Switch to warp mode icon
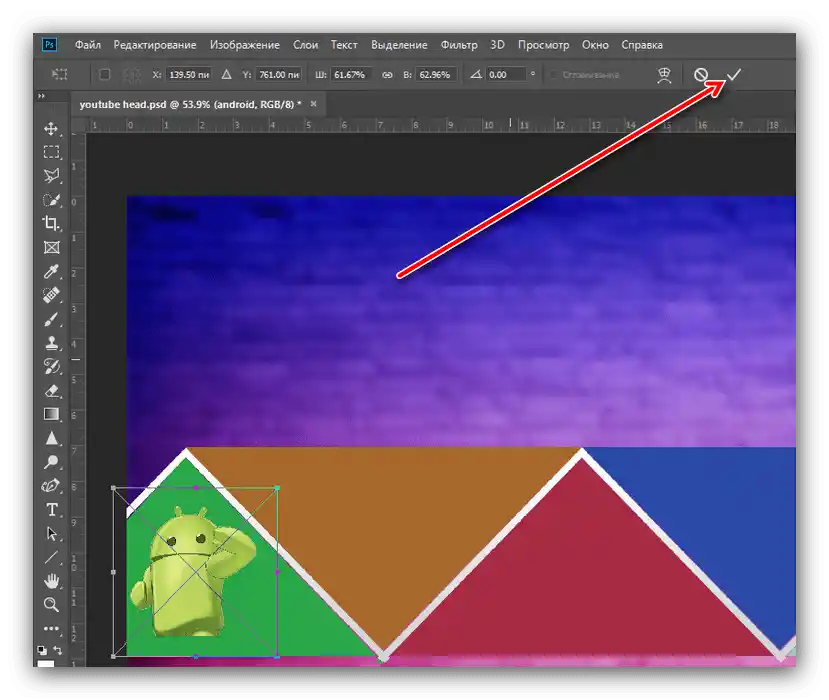 pos(664,75)
